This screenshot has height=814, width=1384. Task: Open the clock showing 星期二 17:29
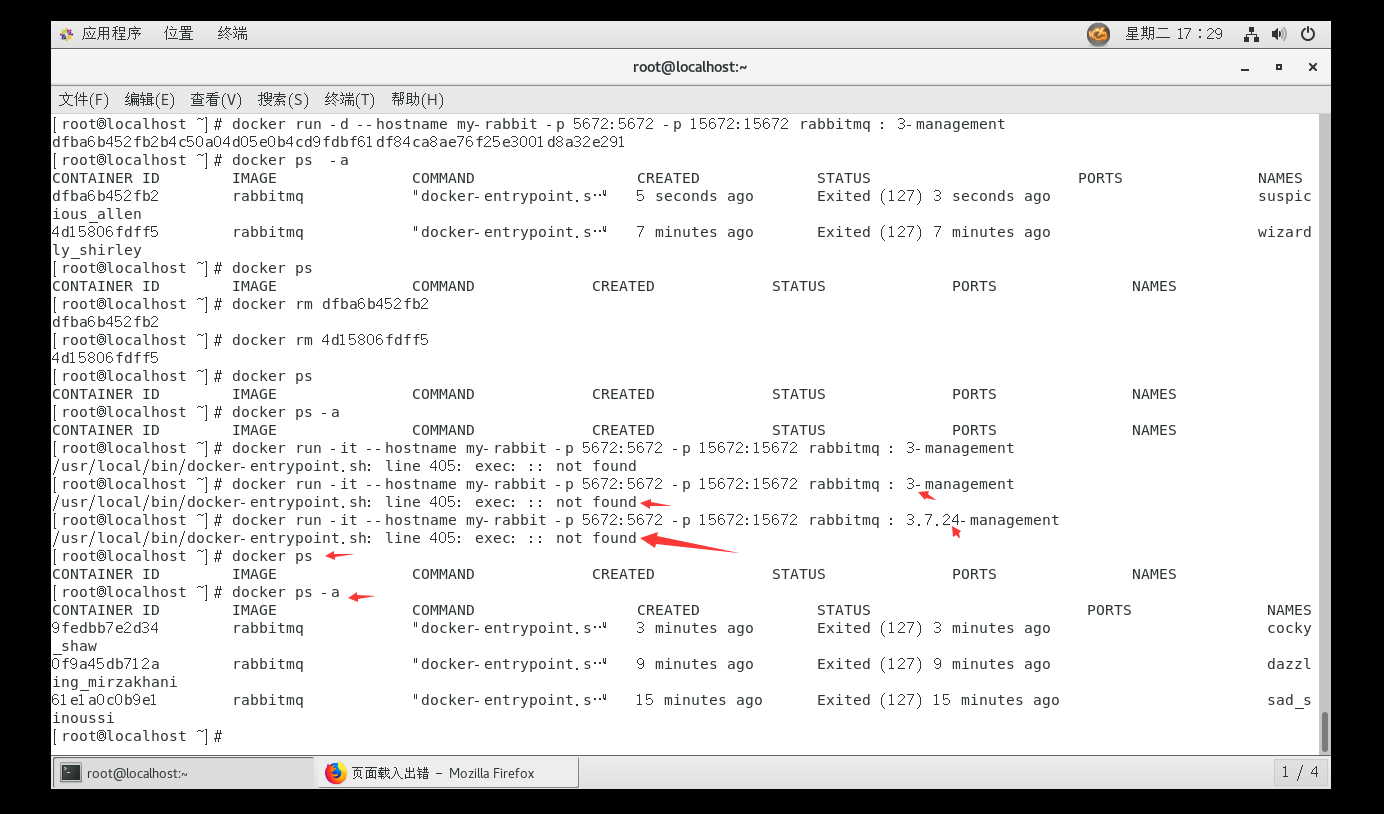coord(1174,34)
